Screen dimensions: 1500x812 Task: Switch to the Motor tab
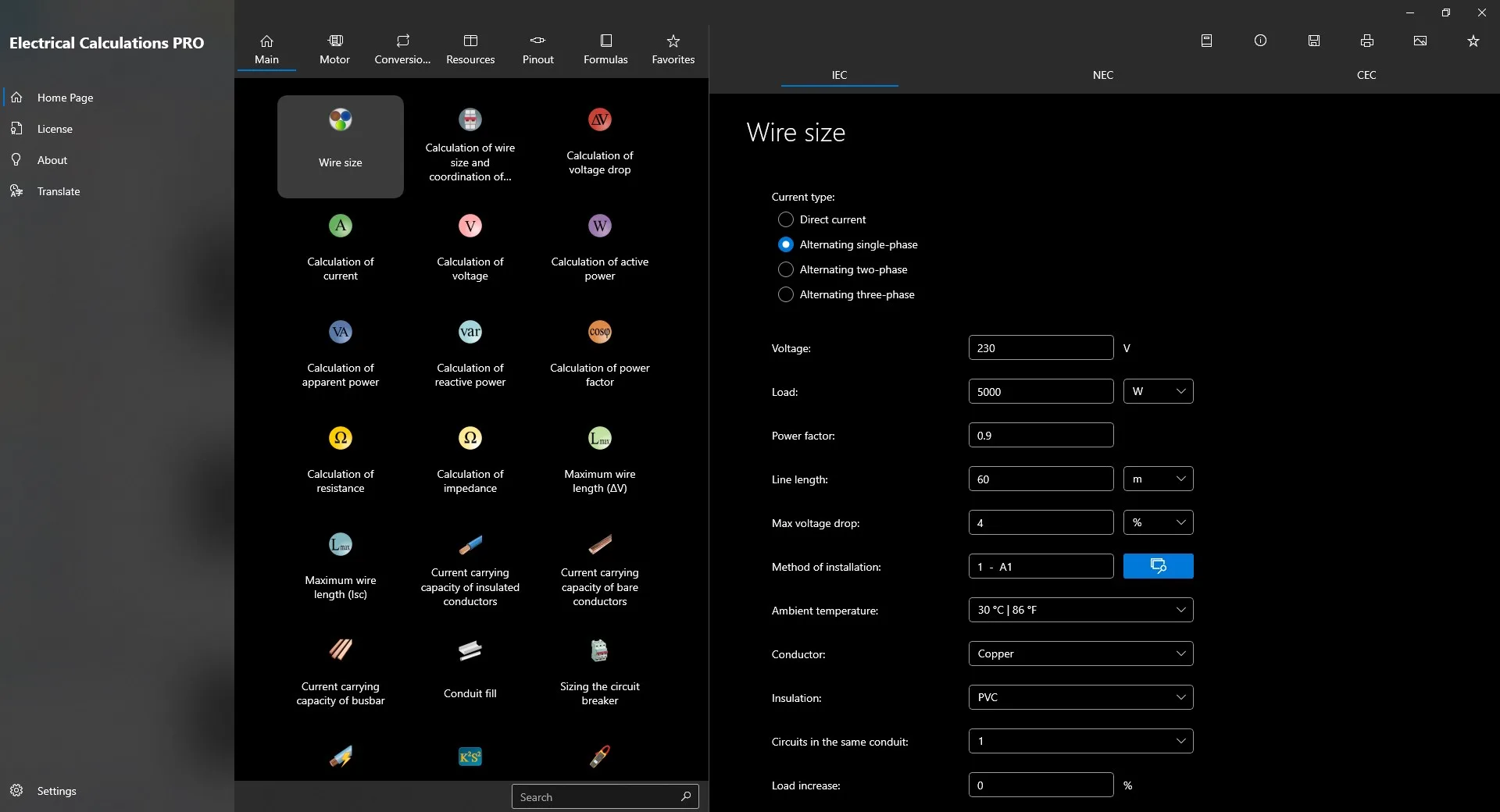point(334,48)
